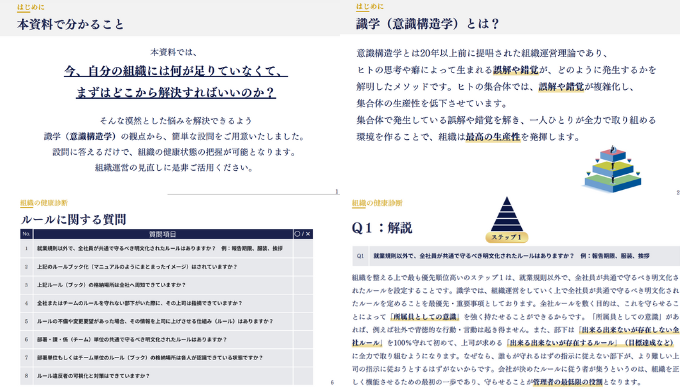Click highlighted phrase 最高の生産性
This screenshot has width=680, height=390.
tap(493, 137)
